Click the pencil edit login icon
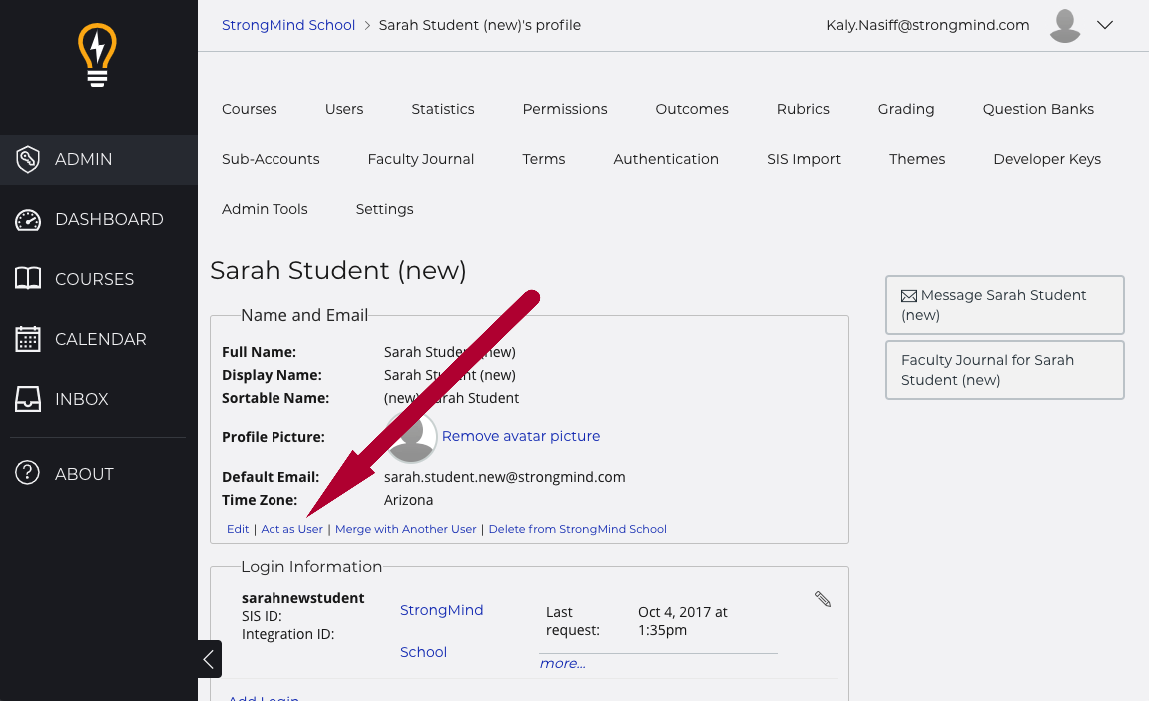 (x=823, y=599)
